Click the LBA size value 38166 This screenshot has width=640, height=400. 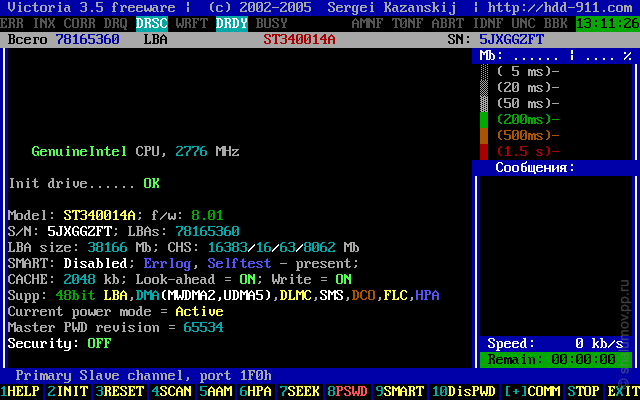[x=107, y=247]
